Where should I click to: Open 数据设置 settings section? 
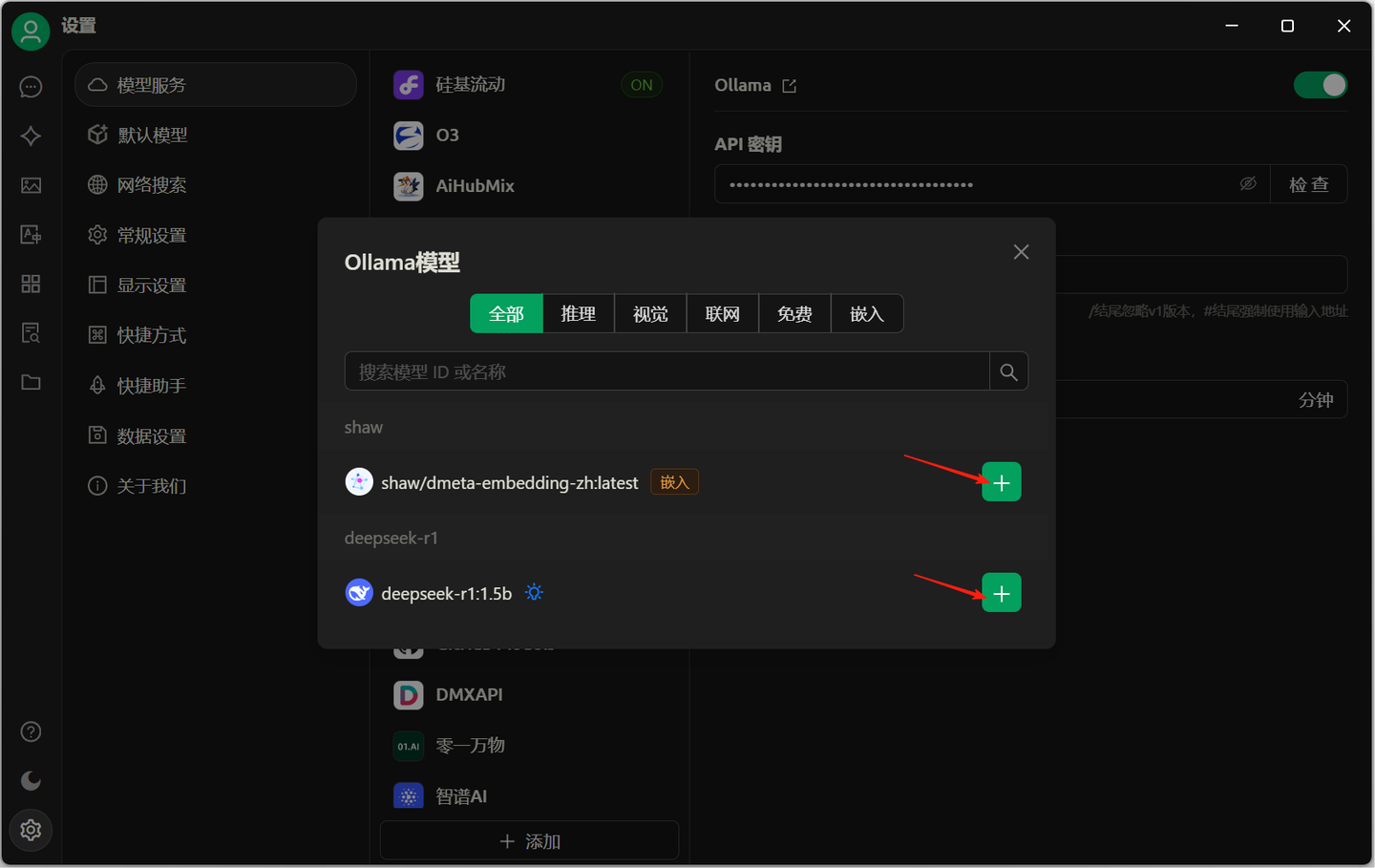point(216,436)
